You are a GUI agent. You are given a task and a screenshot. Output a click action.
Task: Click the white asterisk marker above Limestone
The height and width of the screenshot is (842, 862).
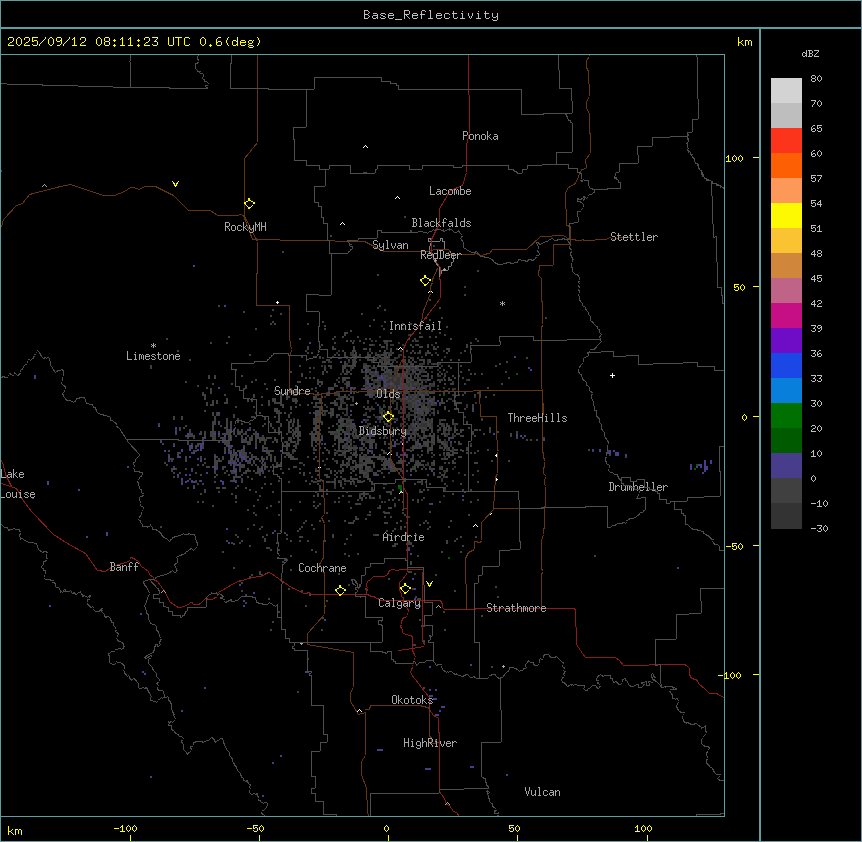click(x=153, y=346)
